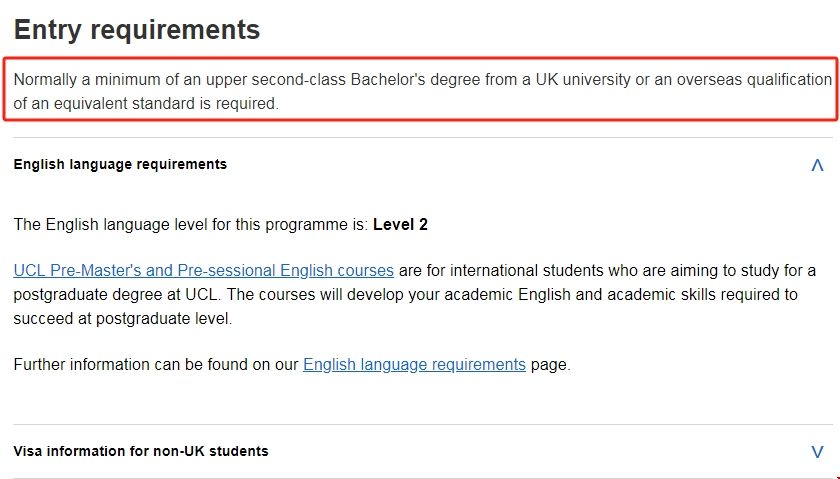840x479 pixels.
Task: Click the red-outlined degree requirement paragraph
Action: (420, 91)
